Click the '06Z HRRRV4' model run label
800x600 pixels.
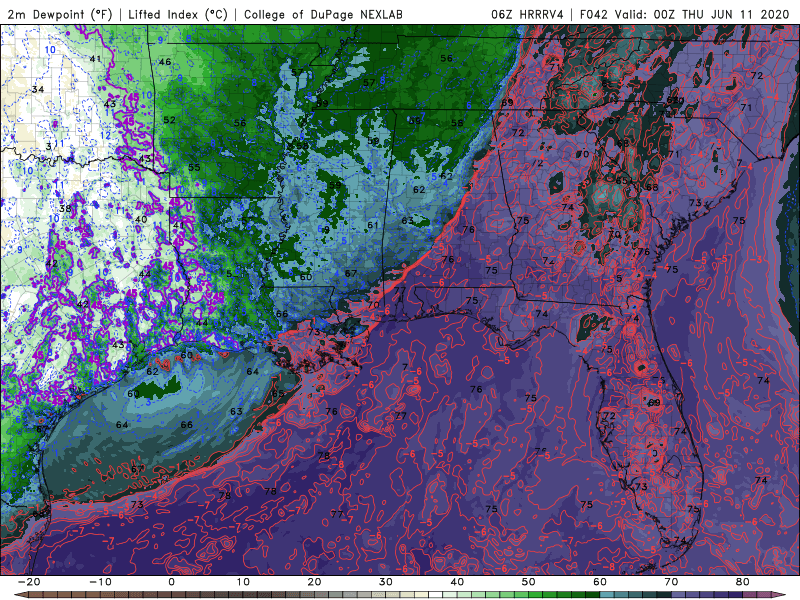click(x=527, y=14)
